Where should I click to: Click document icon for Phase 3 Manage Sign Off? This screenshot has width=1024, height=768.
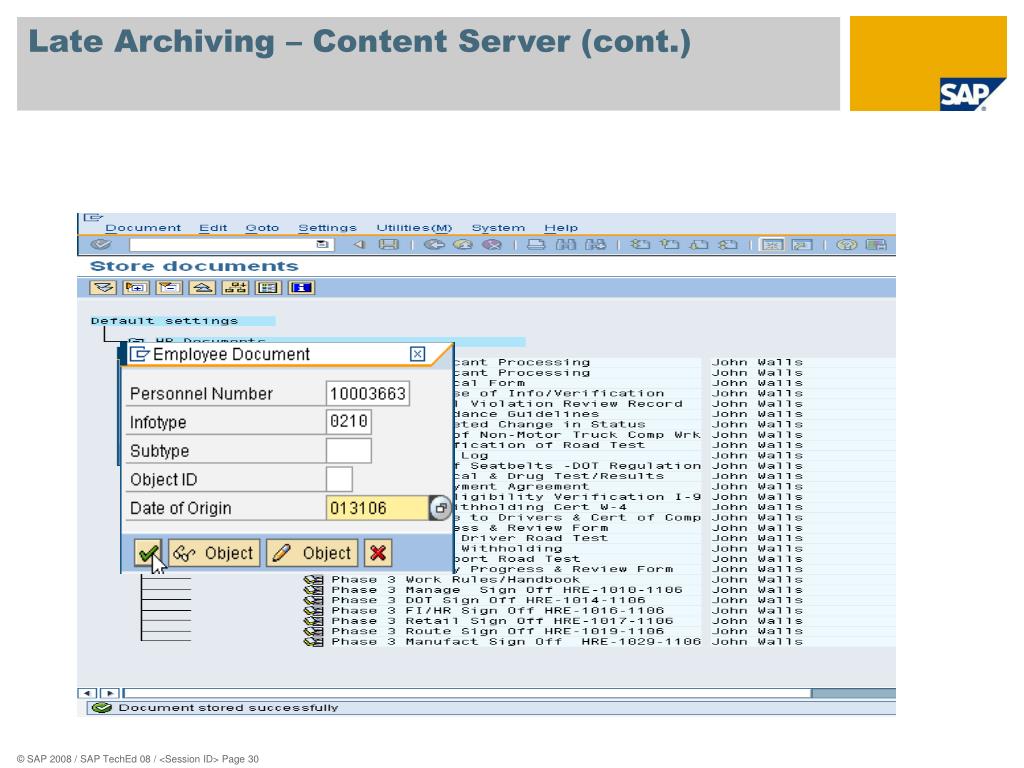click(x=313, y=590)
